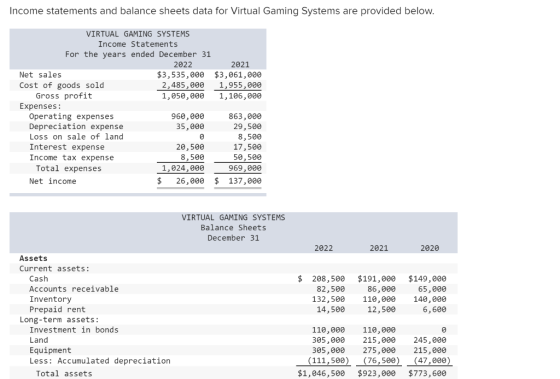The image size is (560, 379).
Task: Click the 2021 cost of goods sold 1,955,000
Action: (x=240, y=85)
